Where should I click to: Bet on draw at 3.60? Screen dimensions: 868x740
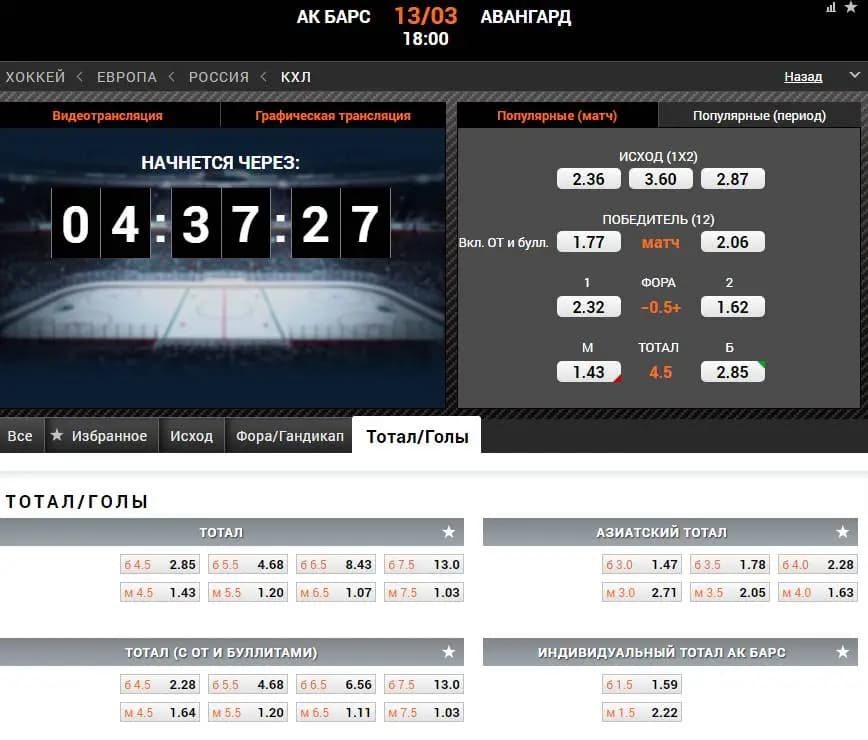click(660, 179)
